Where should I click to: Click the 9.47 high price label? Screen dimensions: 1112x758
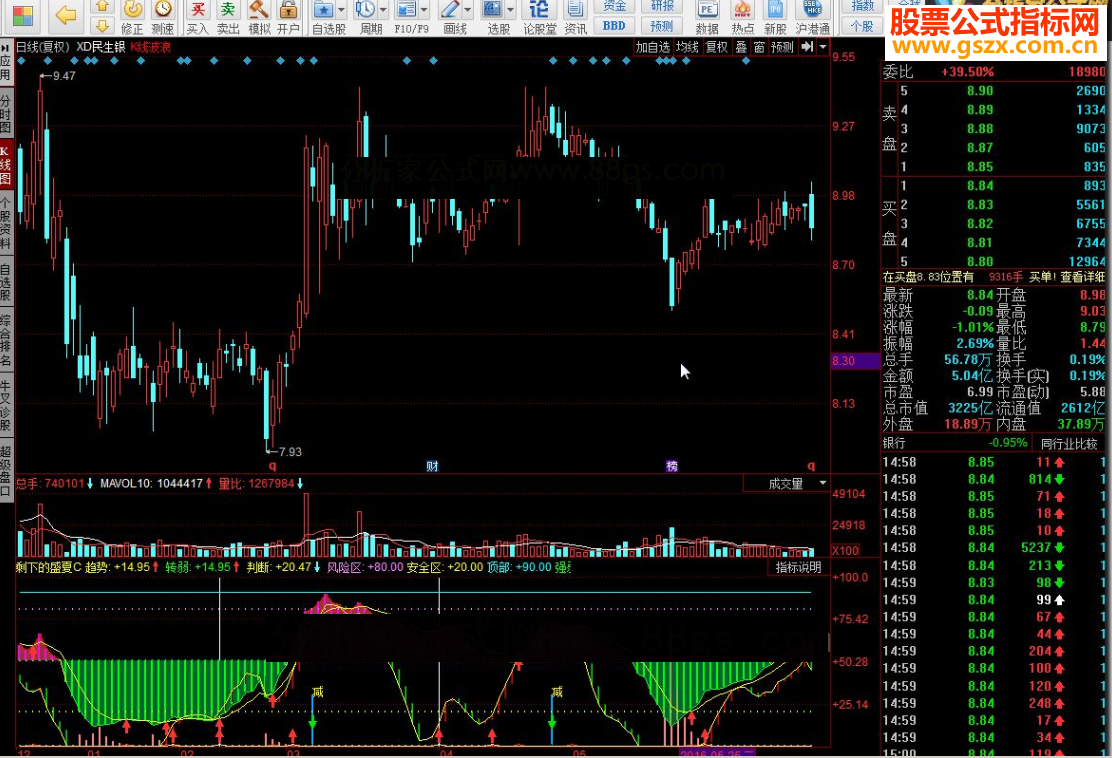(x=64, y=76)
